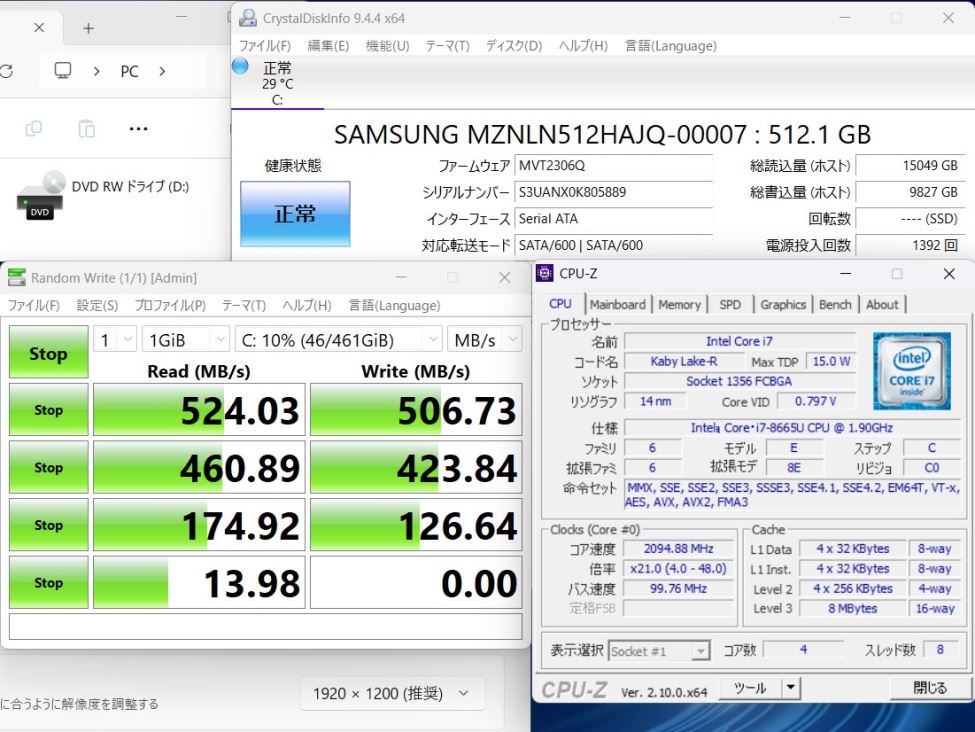Click the paste icon in Explorer toolbar

pyautogui.click(x=86, y=129)
